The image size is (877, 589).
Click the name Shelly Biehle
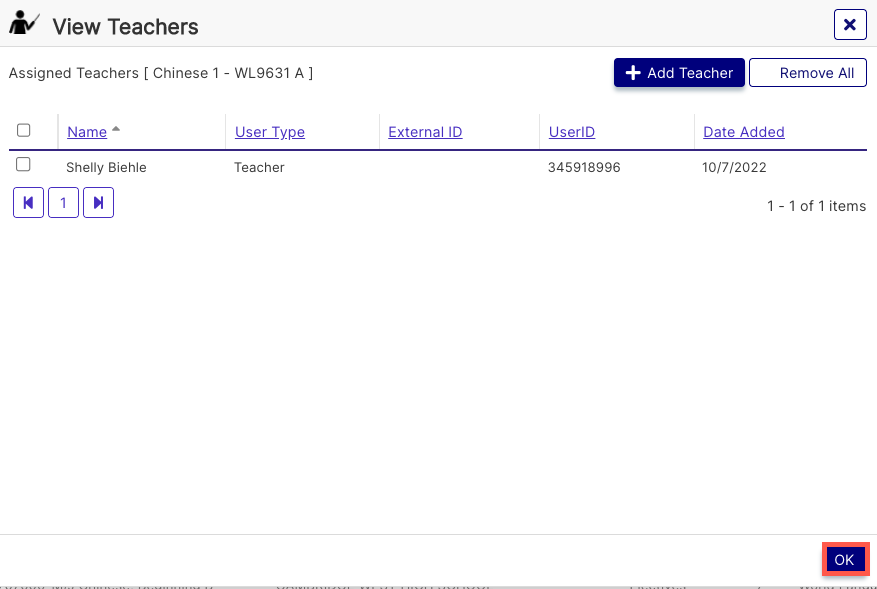coord(106,167)
